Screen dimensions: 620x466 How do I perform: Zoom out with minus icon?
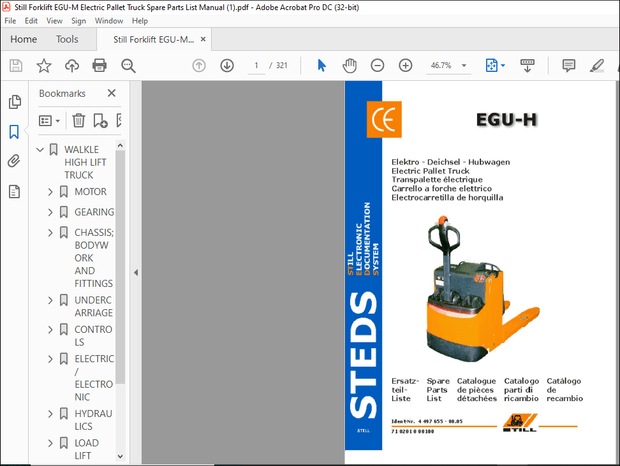[377, 66]
